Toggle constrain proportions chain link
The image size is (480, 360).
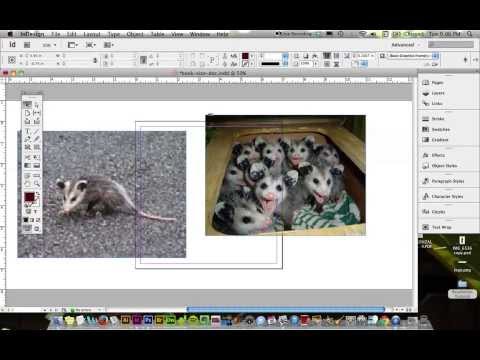(95, 60)
